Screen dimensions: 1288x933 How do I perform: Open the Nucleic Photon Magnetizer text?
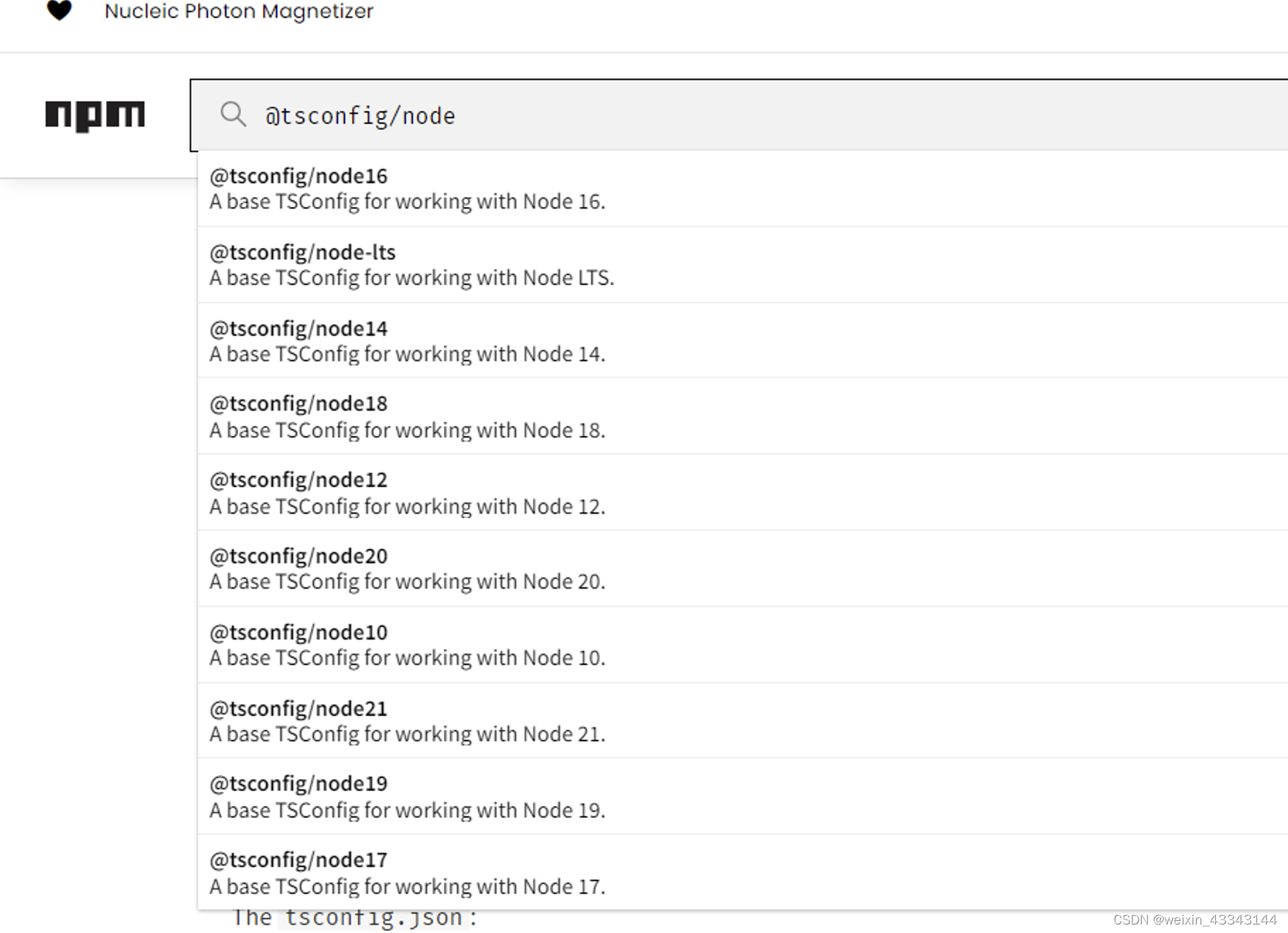coord(239,11)
